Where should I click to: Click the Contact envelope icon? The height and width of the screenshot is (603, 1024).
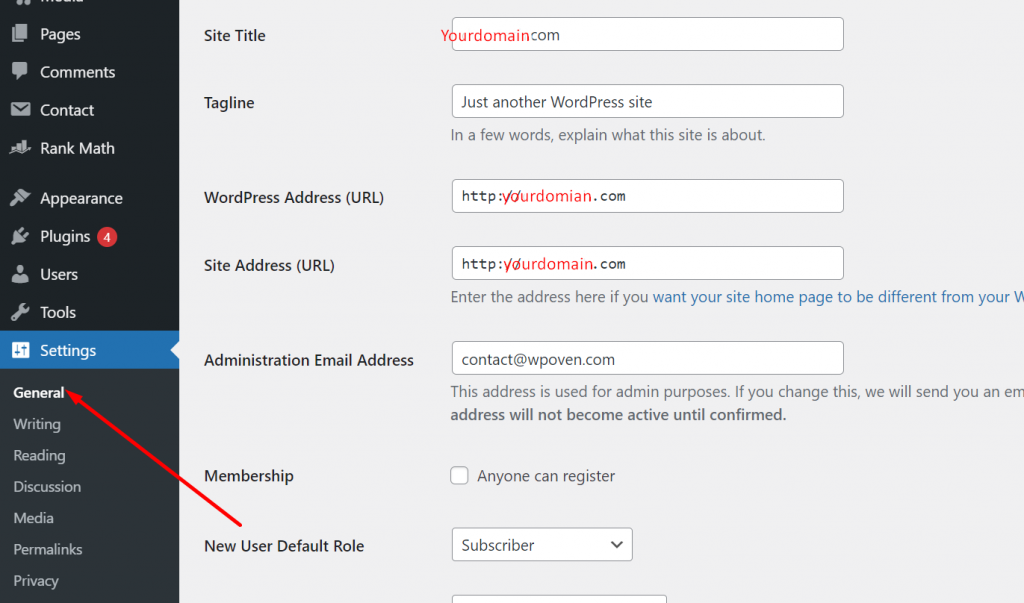[x=19, y=110]
